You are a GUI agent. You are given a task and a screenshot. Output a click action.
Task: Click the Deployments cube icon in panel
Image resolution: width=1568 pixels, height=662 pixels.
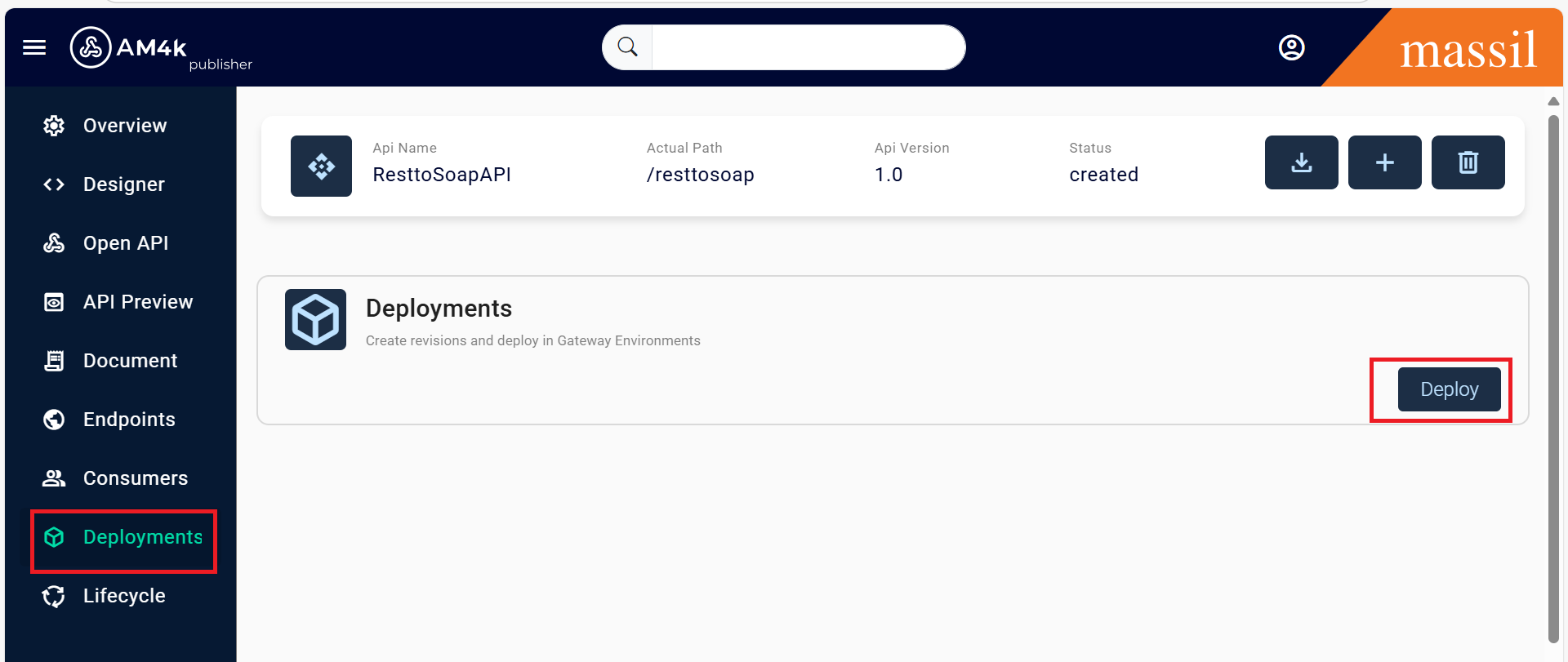315,319
